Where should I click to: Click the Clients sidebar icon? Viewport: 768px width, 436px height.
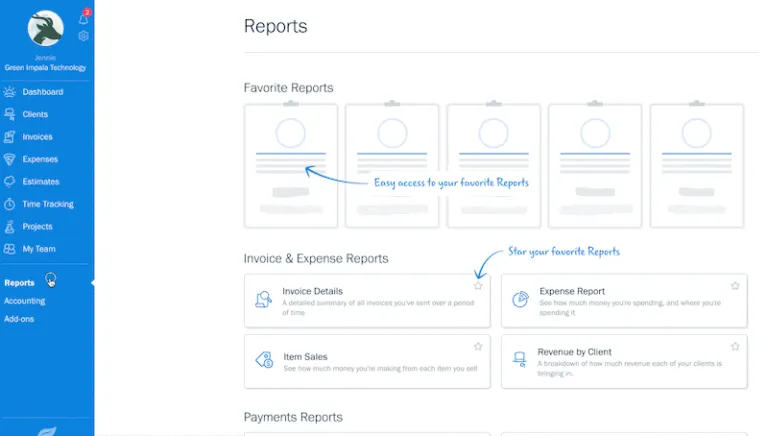[10, 114]
